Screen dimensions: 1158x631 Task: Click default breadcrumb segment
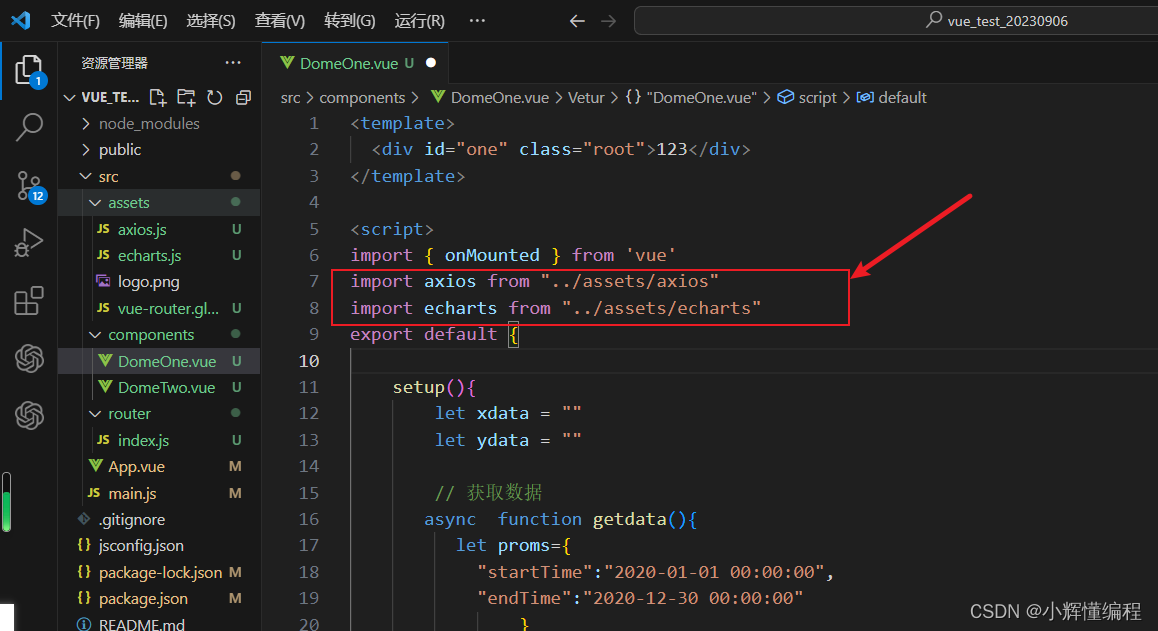[891, 98]
